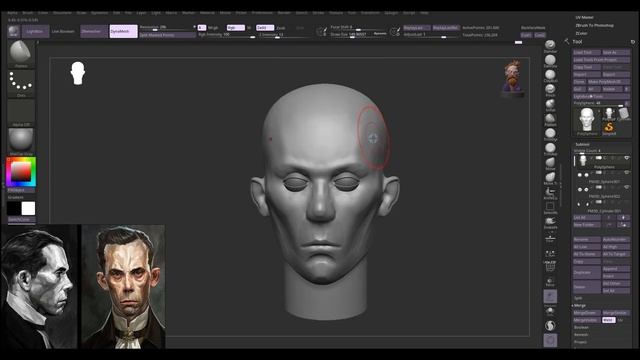The width and height of the screenshot is (640, 360).
Task: Toggle the Rgb mode button
Action: click(236, 28)
